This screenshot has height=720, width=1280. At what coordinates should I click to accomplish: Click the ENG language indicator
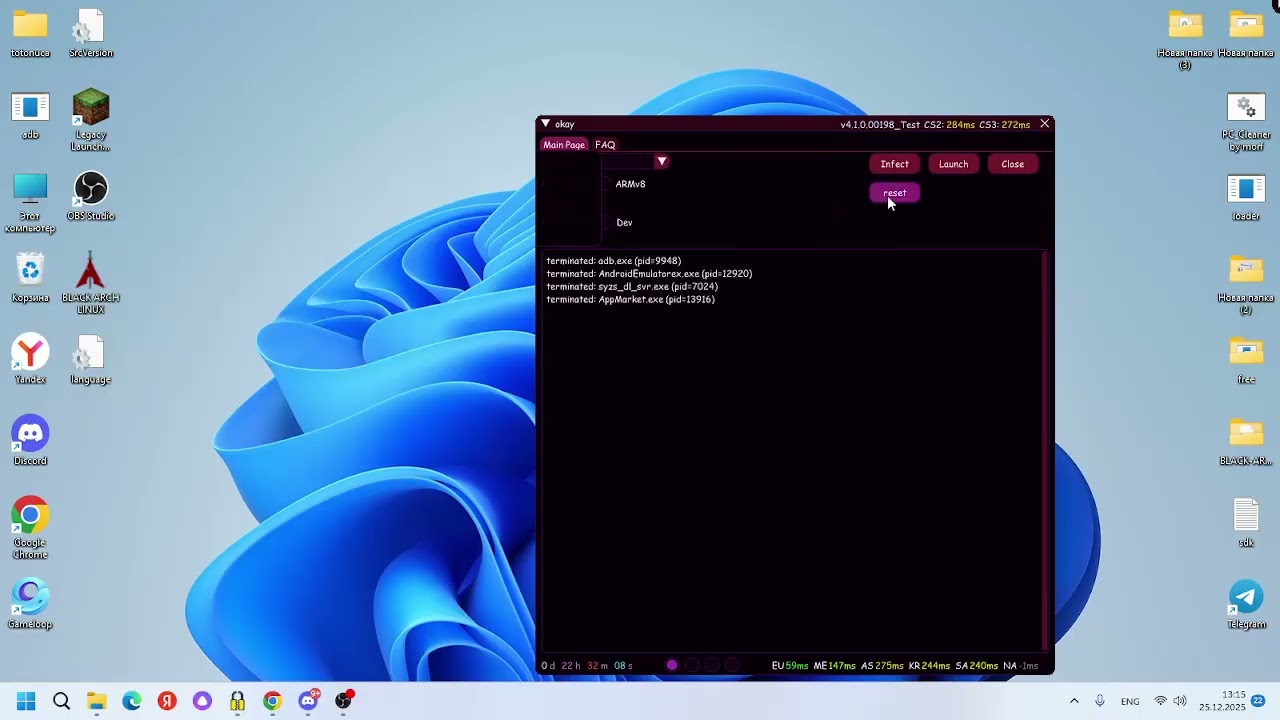(x=1130, y=701)
